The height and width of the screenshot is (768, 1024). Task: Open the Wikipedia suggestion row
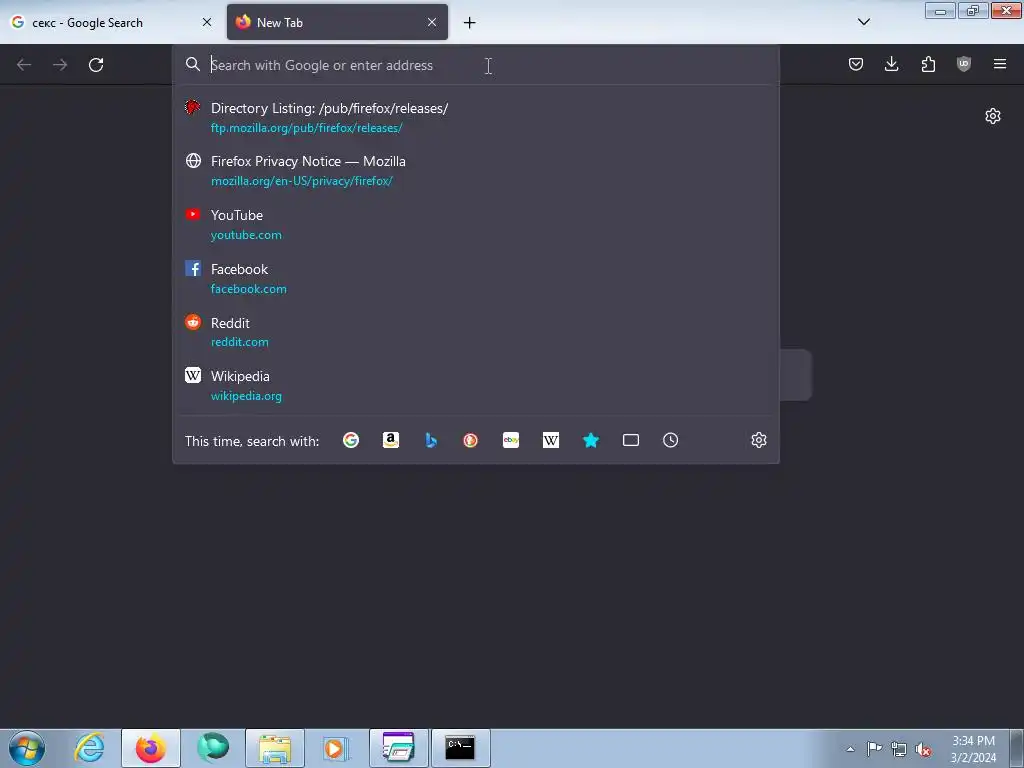(x=475, y=385)
